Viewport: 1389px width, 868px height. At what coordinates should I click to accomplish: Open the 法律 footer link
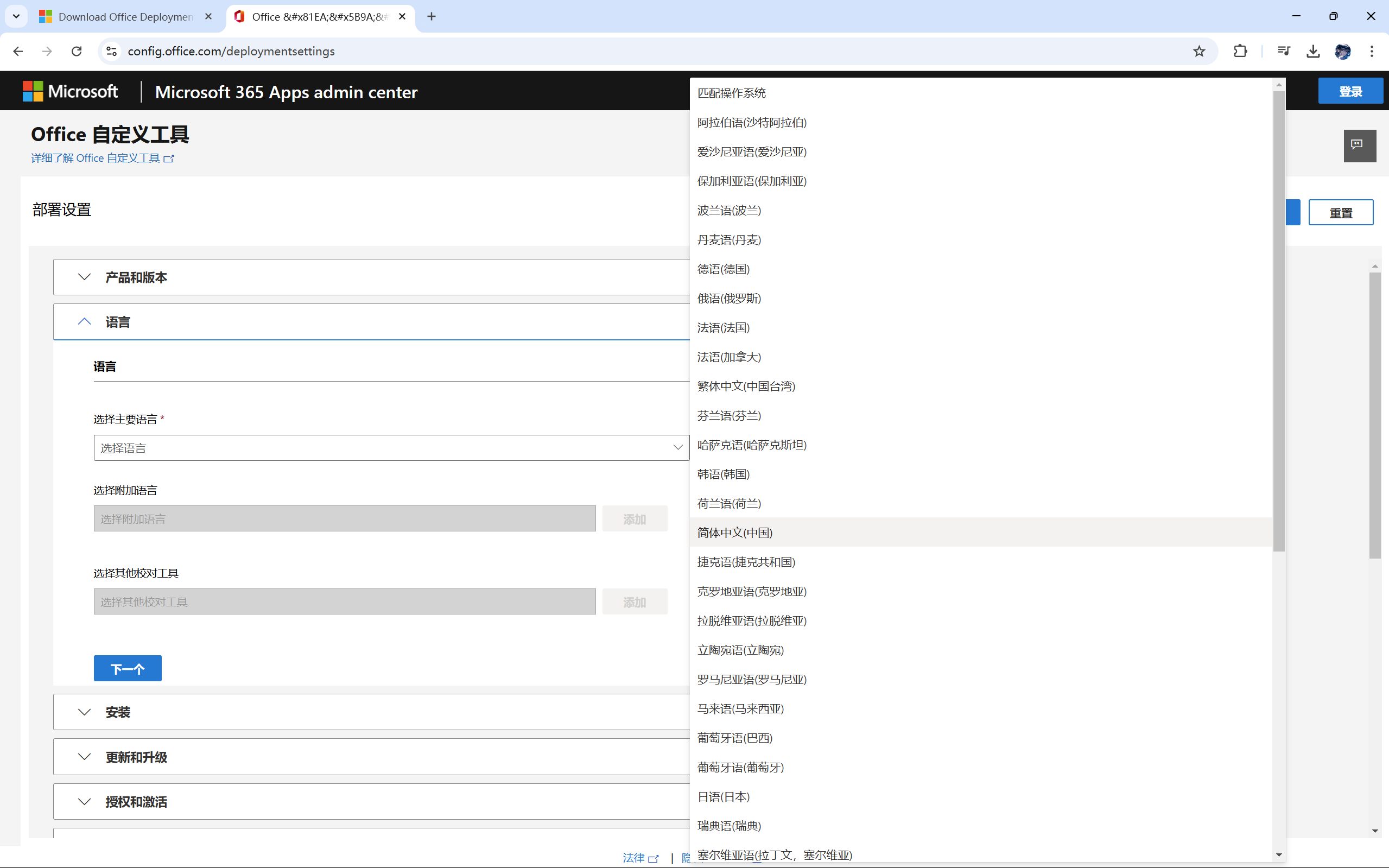(640, 857)
